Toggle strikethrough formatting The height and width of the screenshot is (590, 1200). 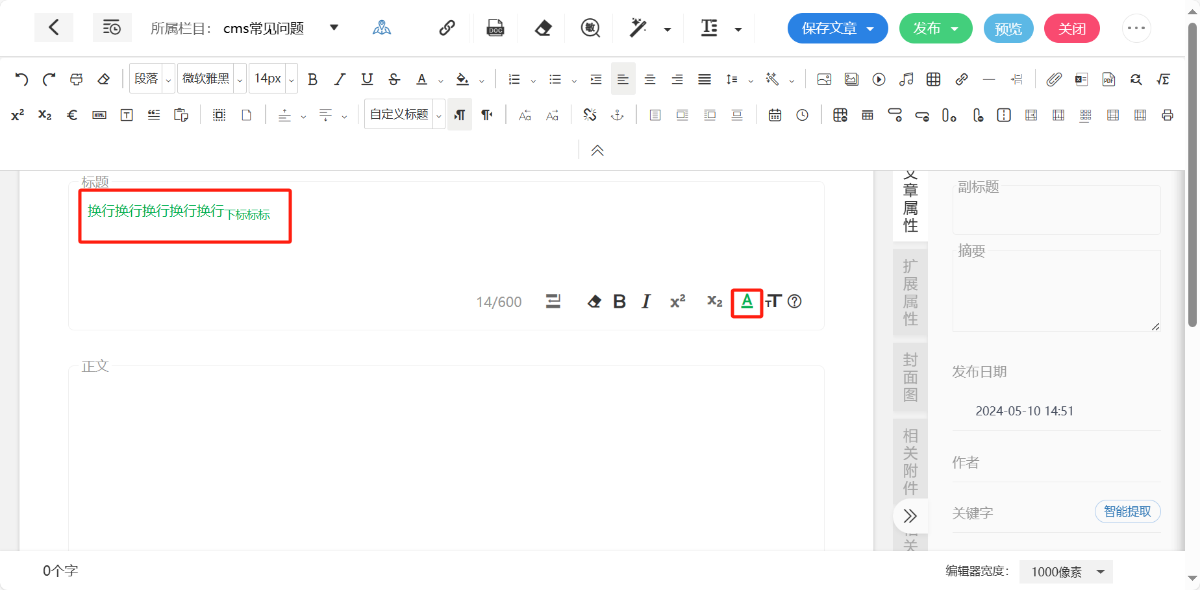[x=394, y=79]
